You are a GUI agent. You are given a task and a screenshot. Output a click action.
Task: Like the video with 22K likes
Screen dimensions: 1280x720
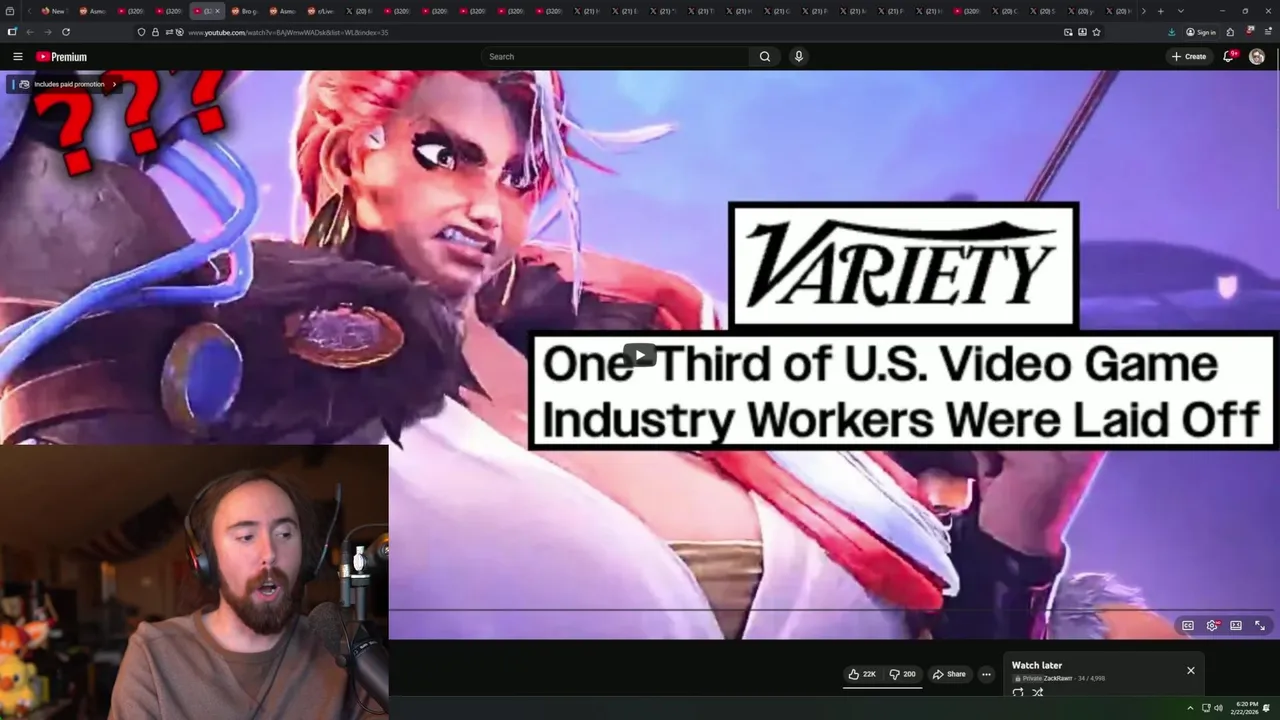pyautogui.click(x=862, y=674)
